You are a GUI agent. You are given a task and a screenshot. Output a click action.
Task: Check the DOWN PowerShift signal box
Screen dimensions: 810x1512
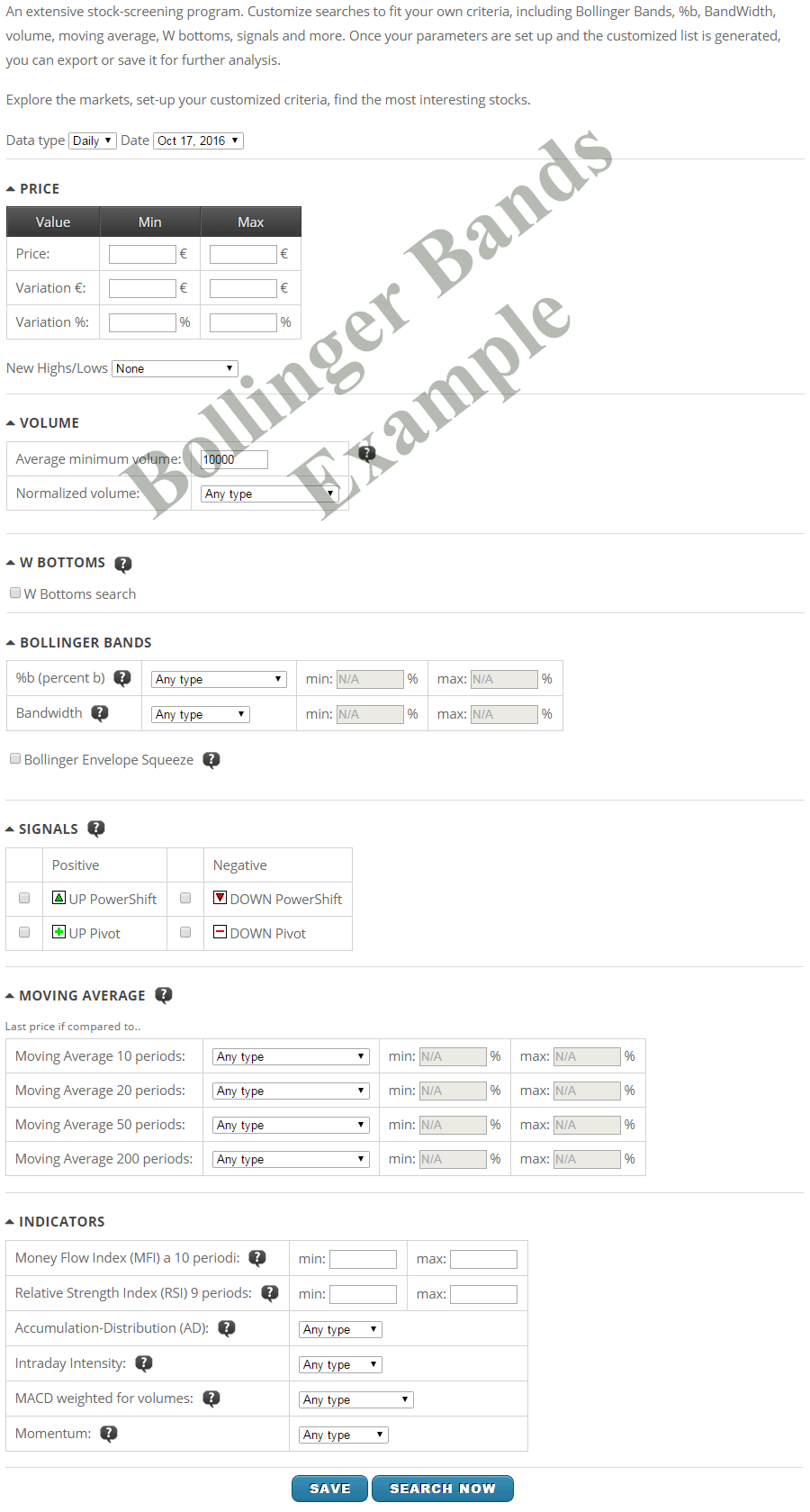coord(185,899)
